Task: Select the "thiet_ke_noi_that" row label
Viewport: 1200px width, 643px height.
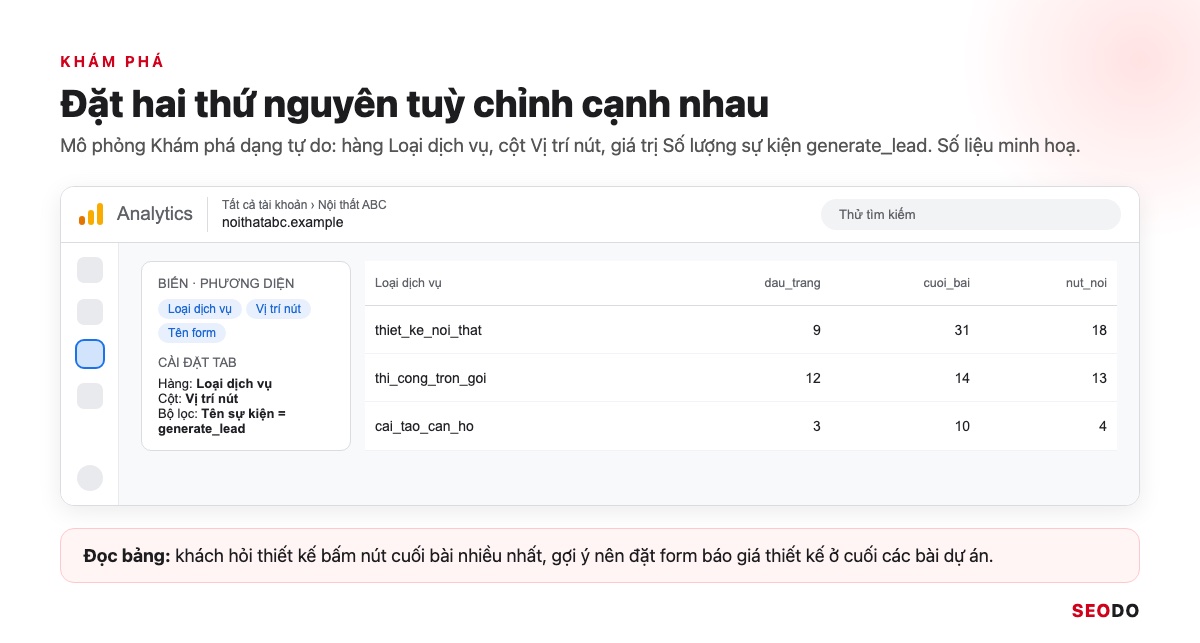Action: point(428,330)
